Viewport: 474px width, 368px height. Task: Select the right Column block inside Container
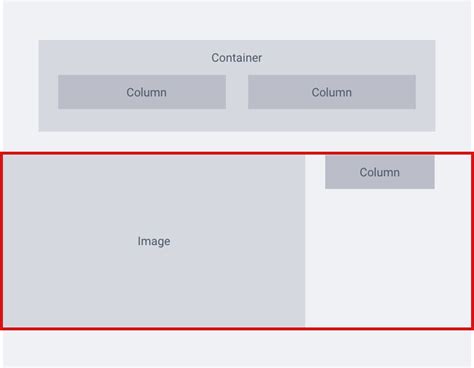pyautogui.click(x=332, y=92)
